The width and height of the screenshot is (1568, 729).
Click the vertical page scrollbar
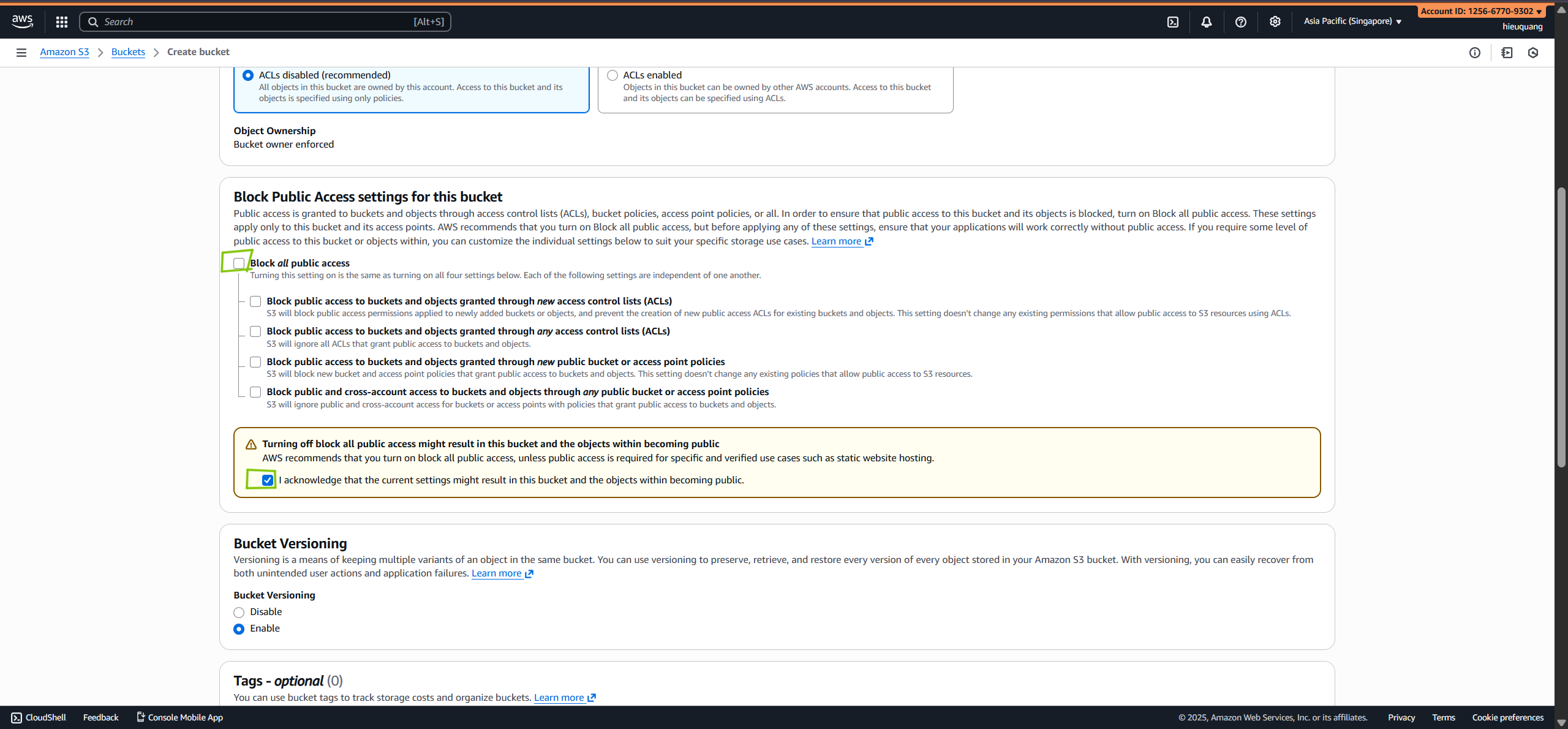tap(1561, 328)
